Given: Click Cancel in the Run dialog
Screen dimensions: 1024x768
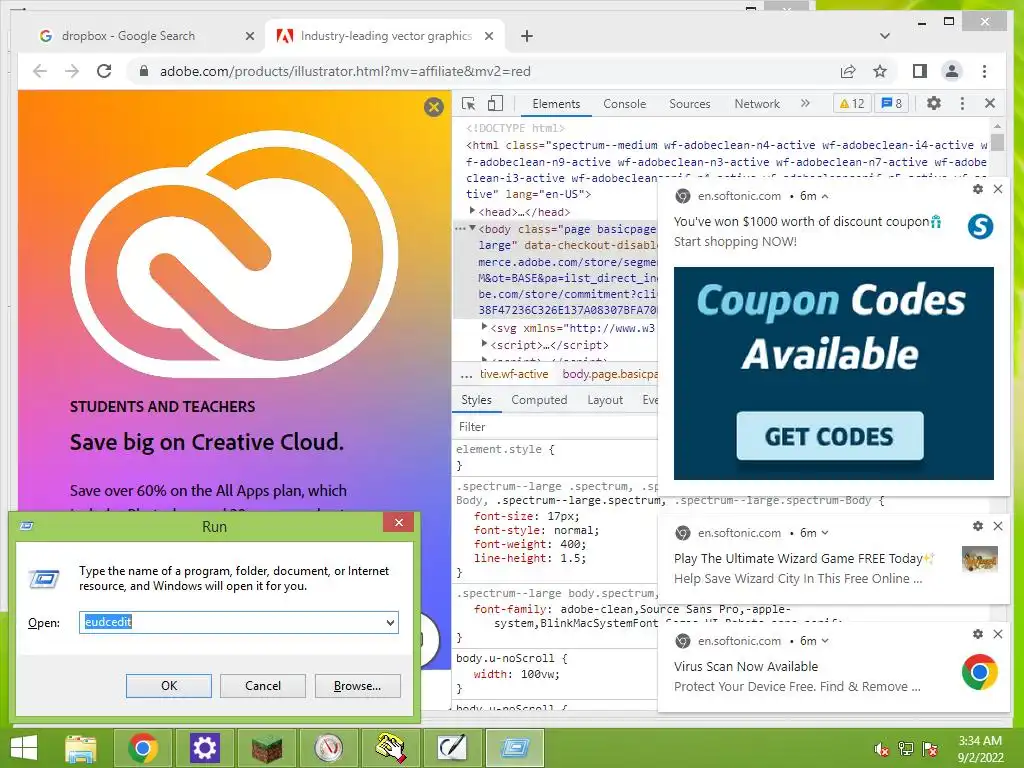Looking at the screenshot, I should pos(263,686).
